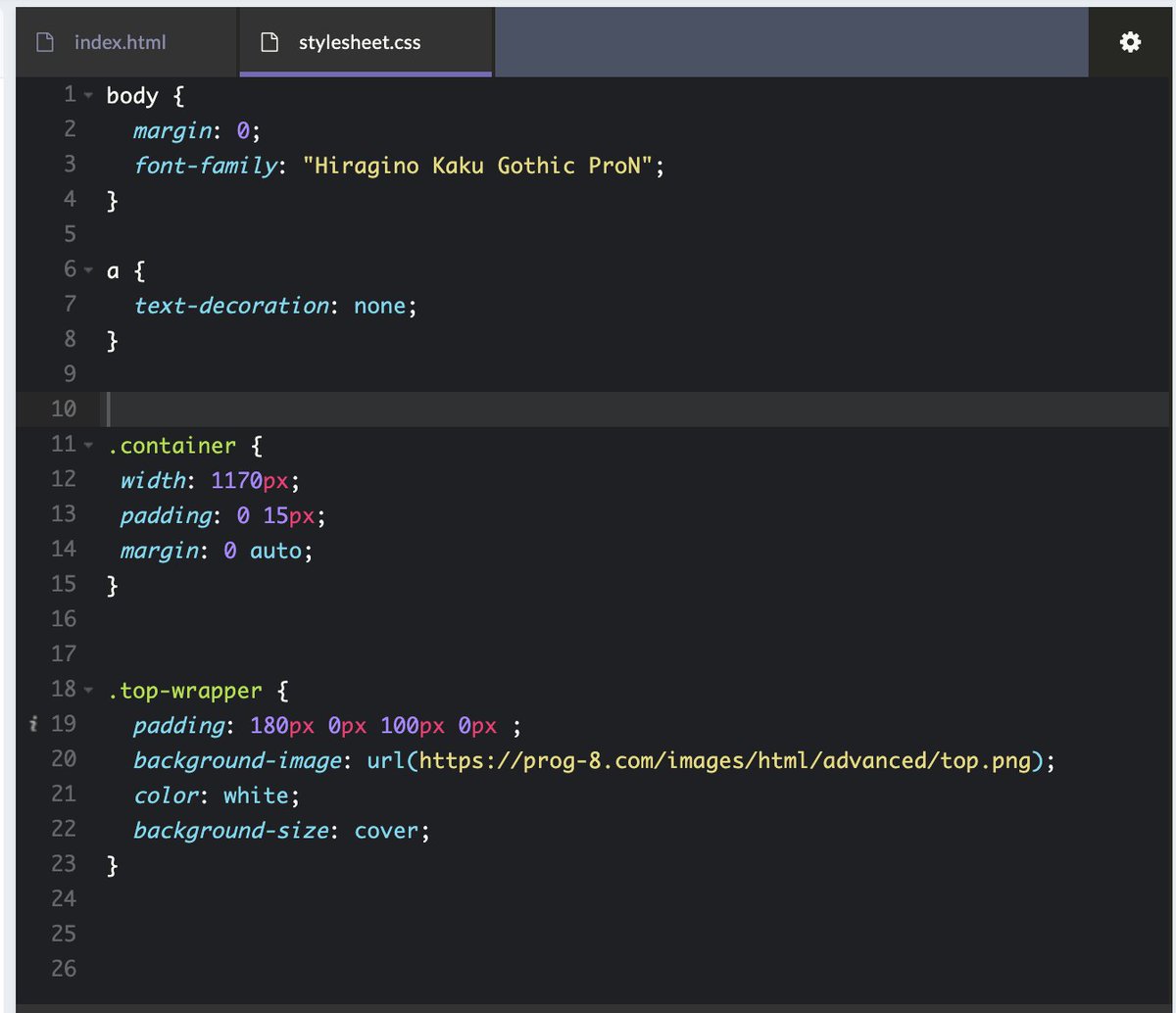Click the background-image property

click(238, 760)
